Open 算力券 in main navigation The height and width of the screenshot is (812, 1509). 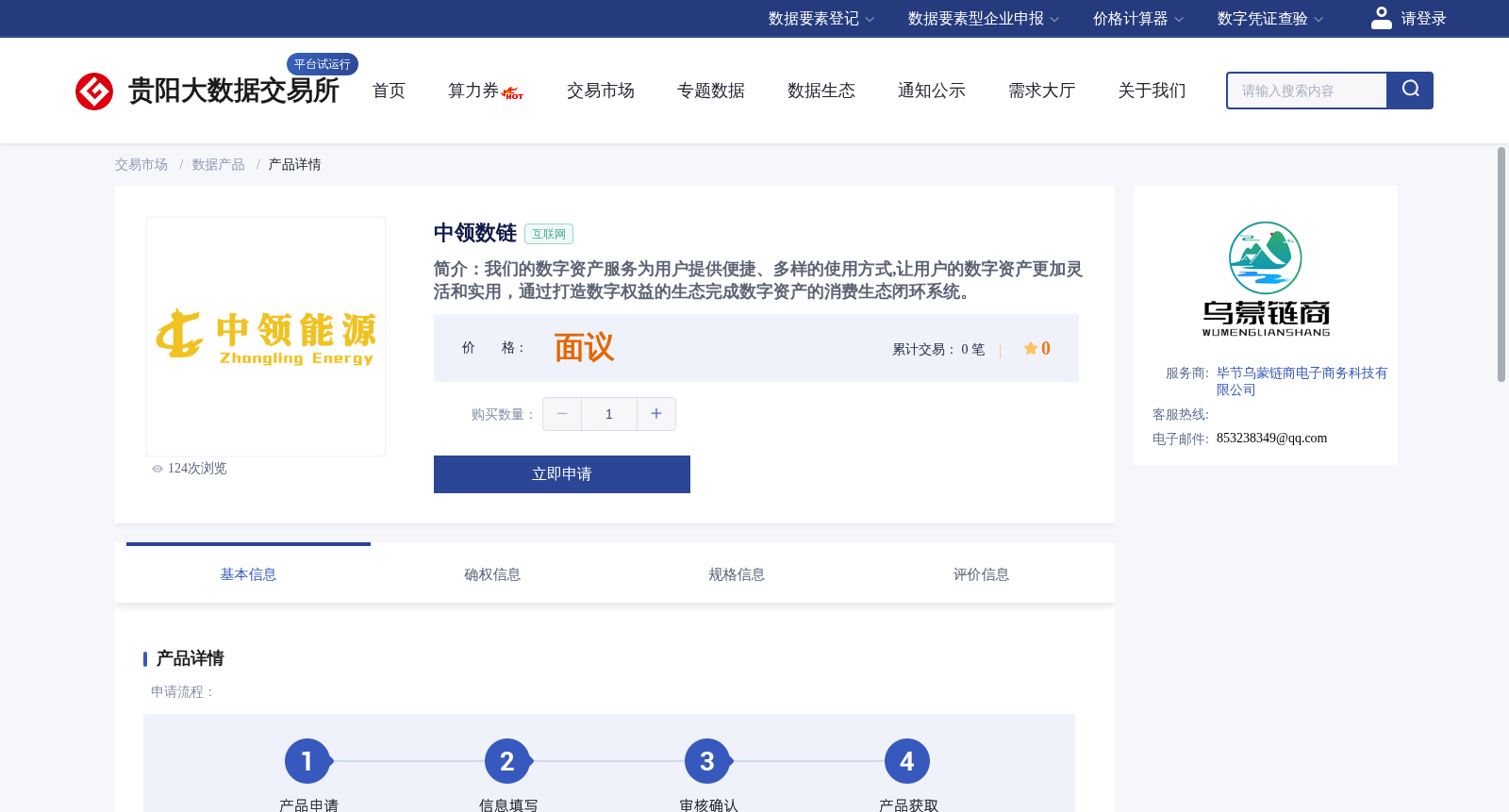coord(473,91)
